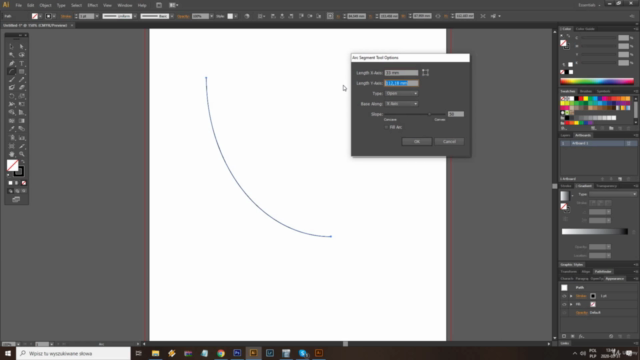This screenshot has width=640, height=360.
Task: Click the Slope slider in arc dialog
Action: click(415, 114)
